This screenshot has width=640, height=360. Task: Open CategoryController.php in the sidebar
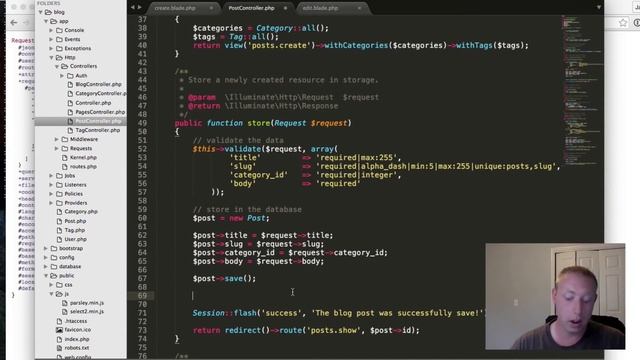click(x=101, y=93)
